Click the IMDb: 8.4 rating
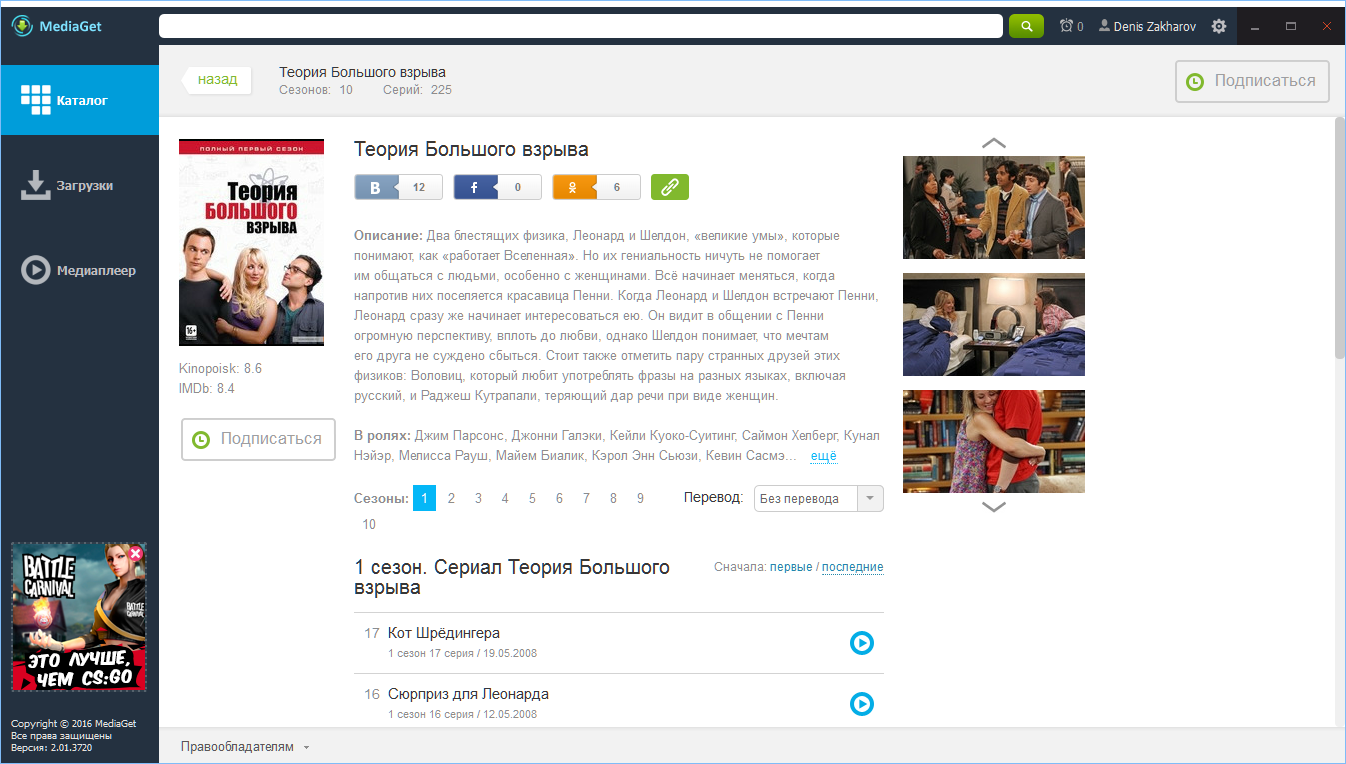Screen dimensions: 1346x764 point(207,388)
